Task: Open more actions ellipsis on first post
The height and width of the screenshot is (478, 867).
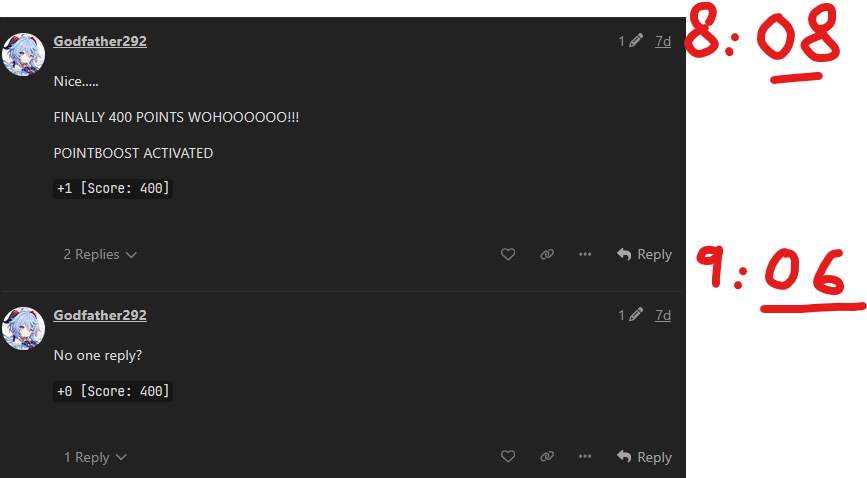Action: (x=585, y=254)
